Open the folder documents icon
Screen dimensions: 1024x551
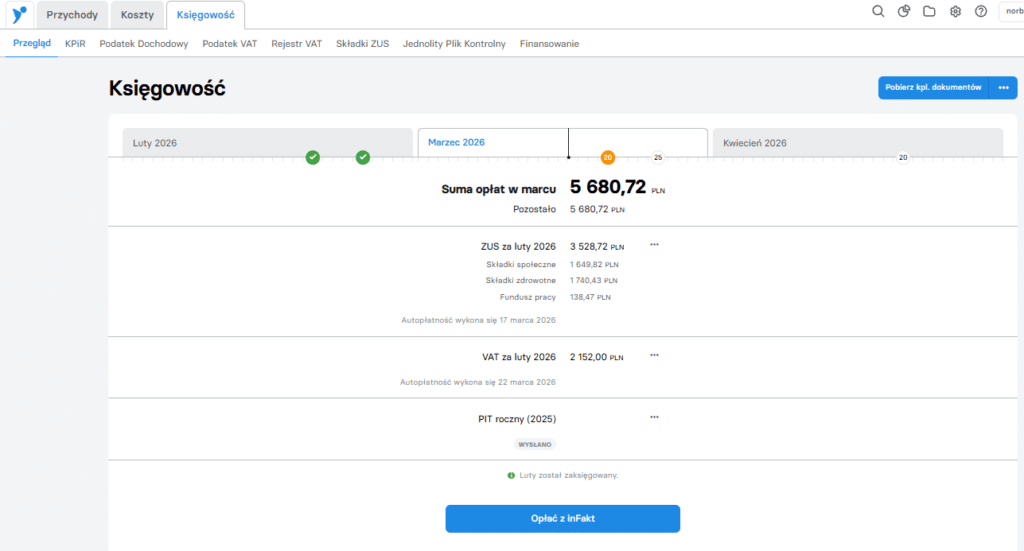pyautogui.click(x=929, y=11)
